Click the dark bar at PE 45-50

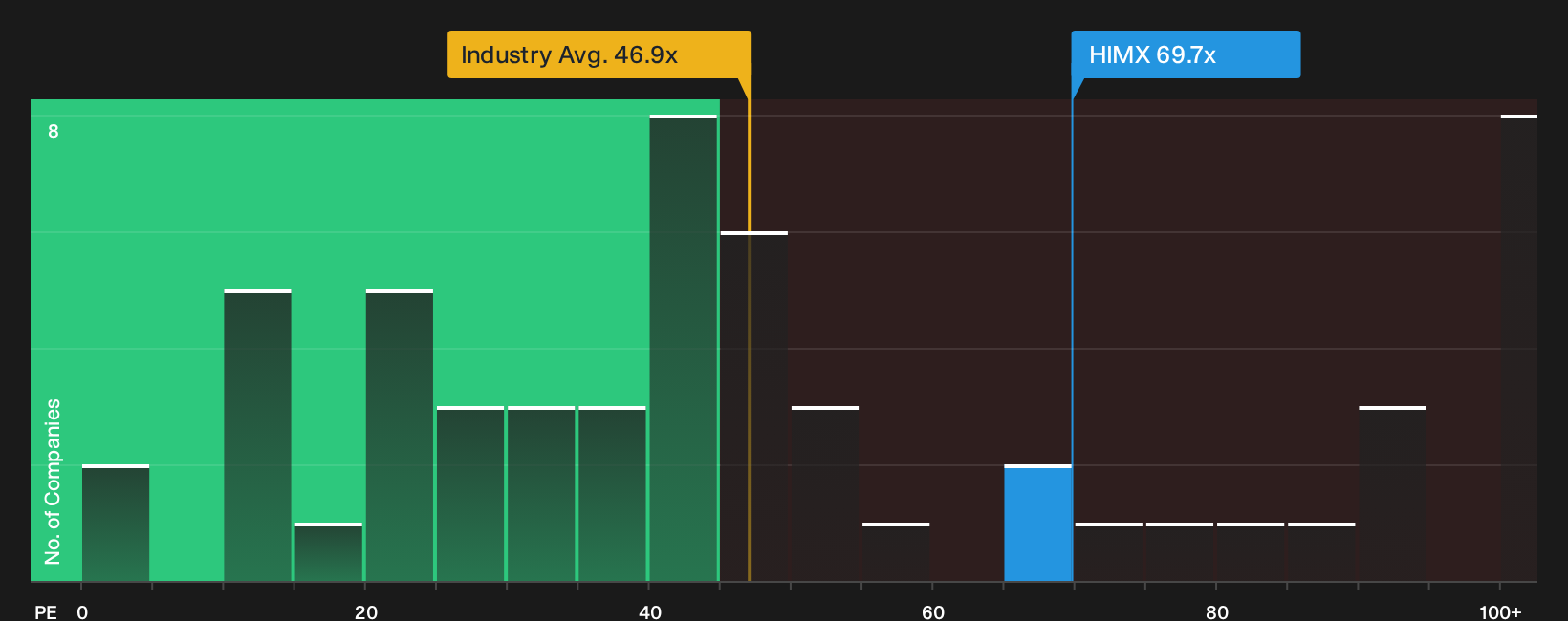[754, 406]
